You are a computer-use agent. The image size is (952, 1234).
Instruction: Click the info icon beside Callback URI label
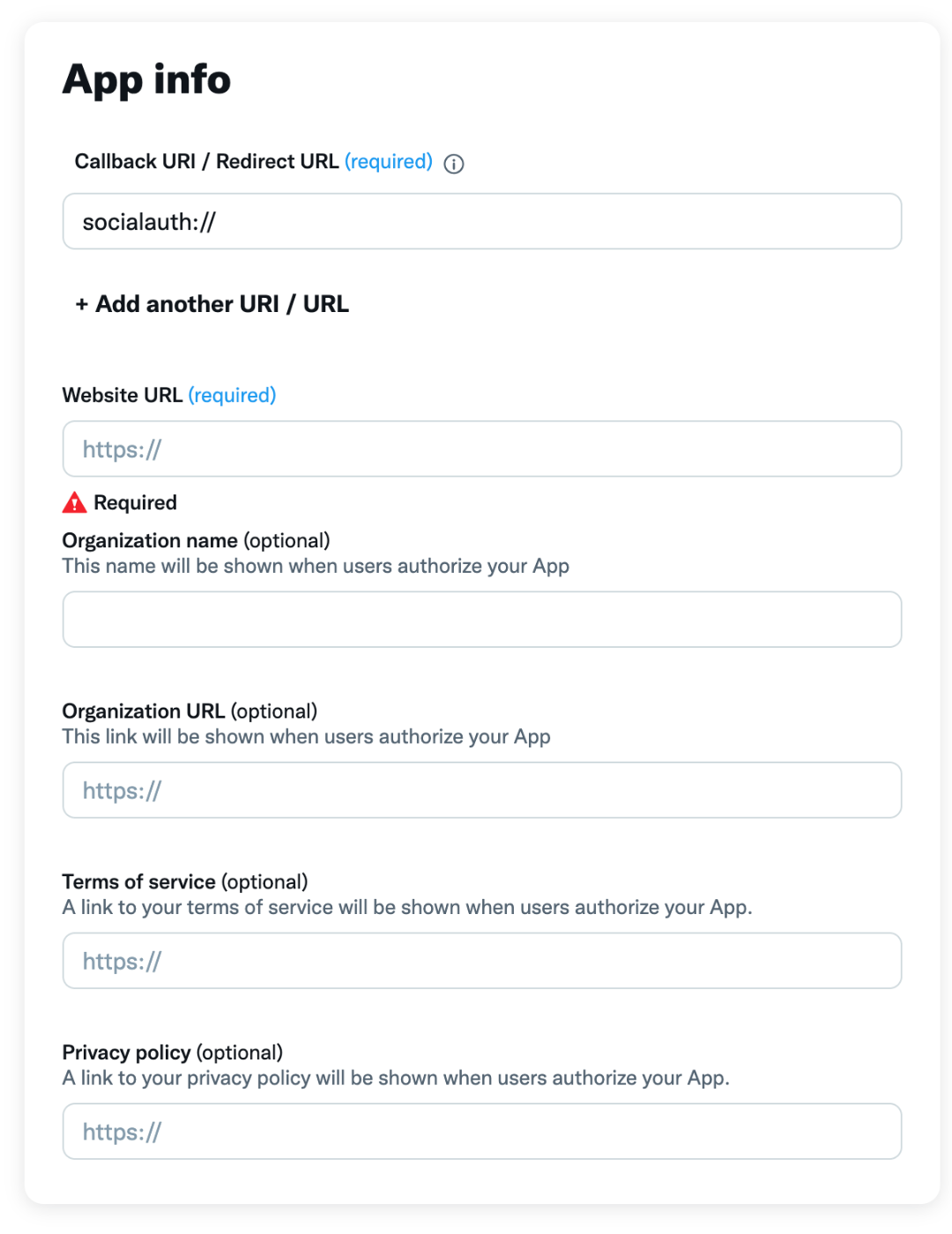tap(454, 164)
